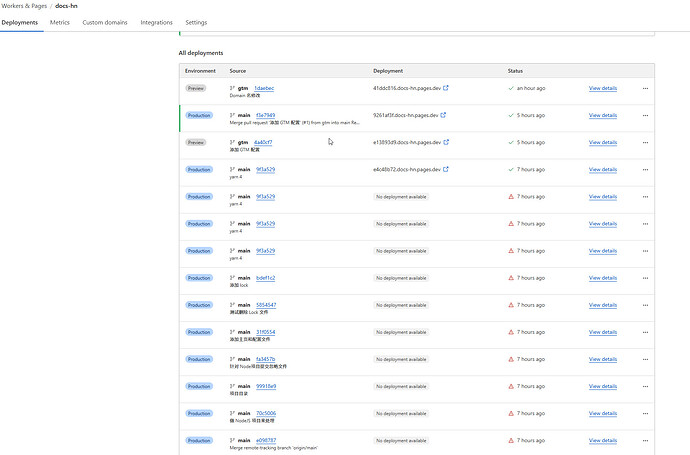Click 'an hour ago' status text
The image size is (690, 455).
531,88
